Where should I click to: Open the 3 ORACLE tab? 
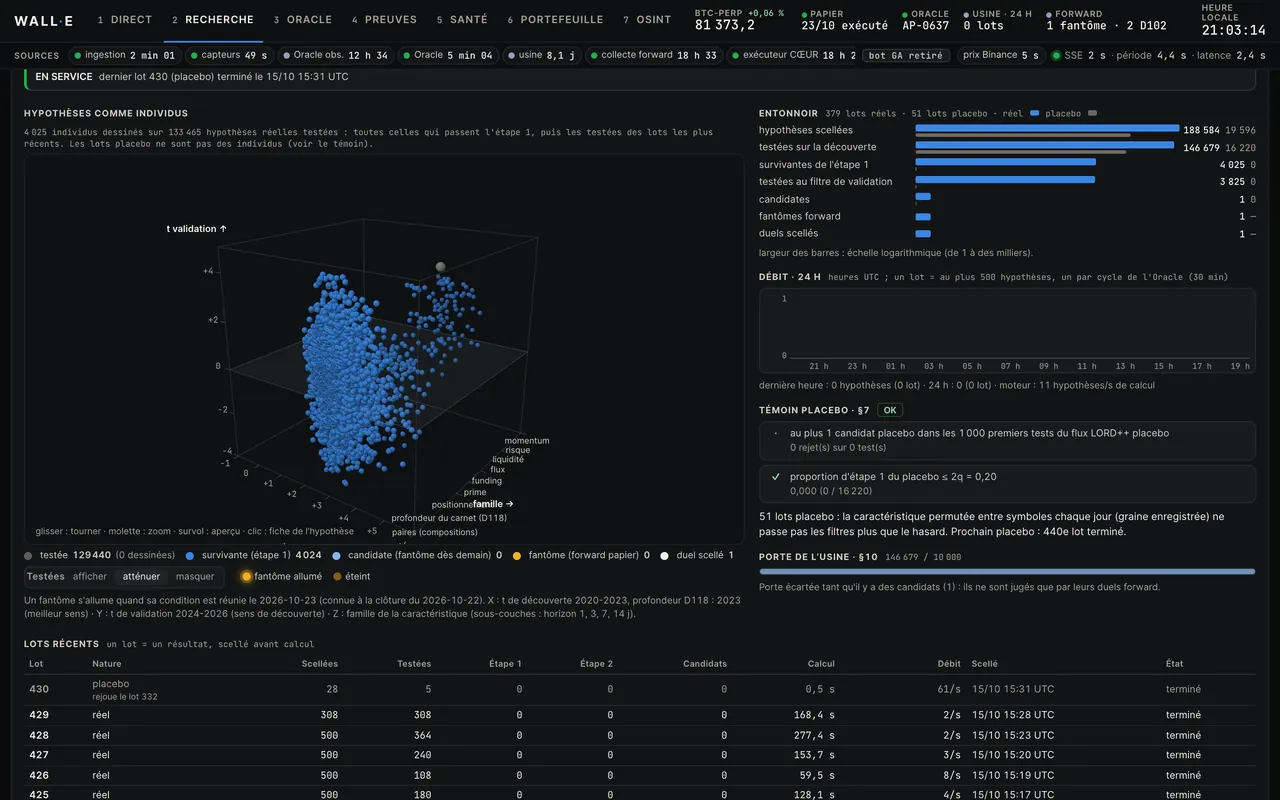click(x=303, y=20)
